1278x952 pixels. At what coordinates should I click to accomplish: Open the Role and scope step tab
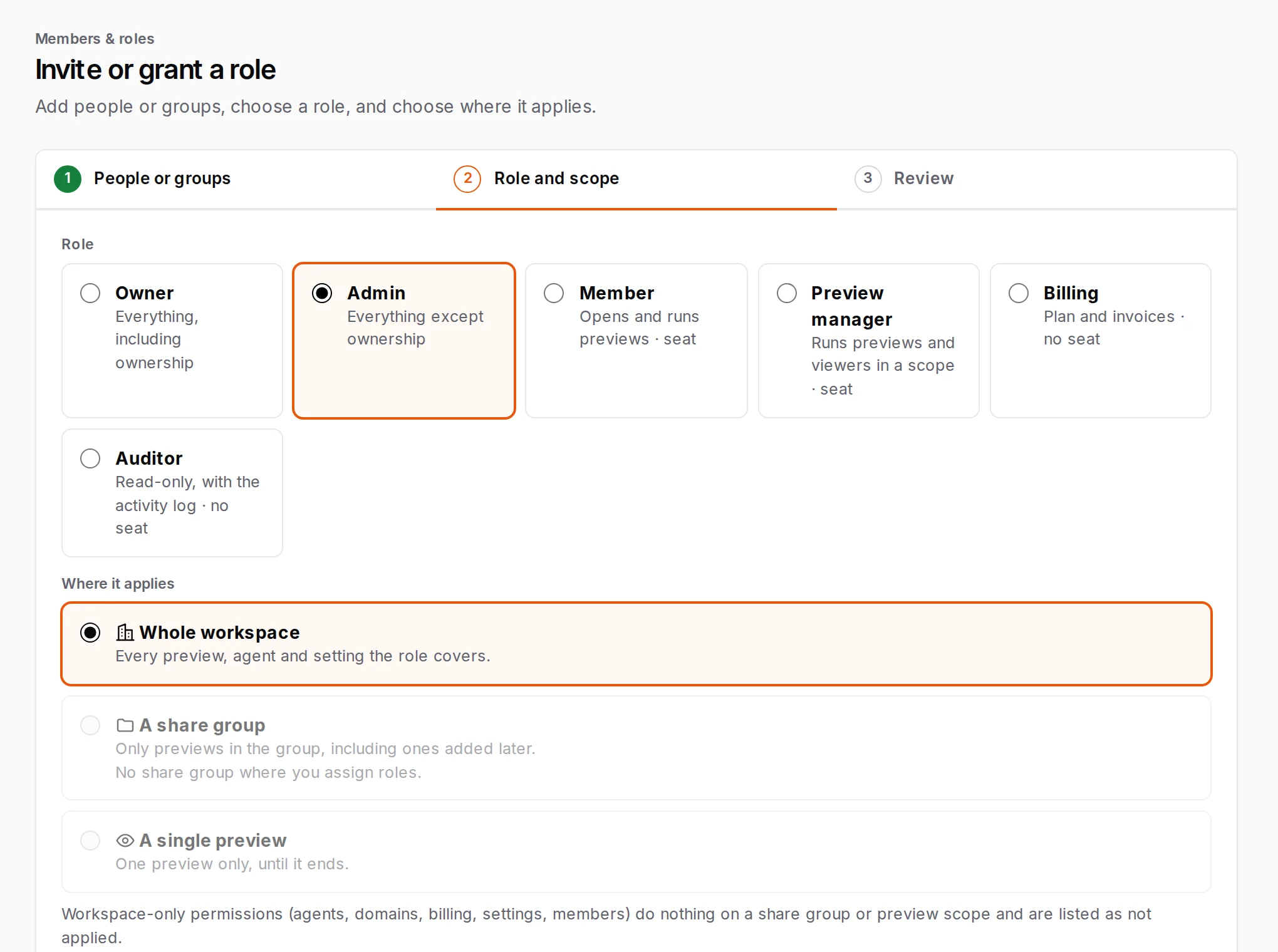(636, 179)
